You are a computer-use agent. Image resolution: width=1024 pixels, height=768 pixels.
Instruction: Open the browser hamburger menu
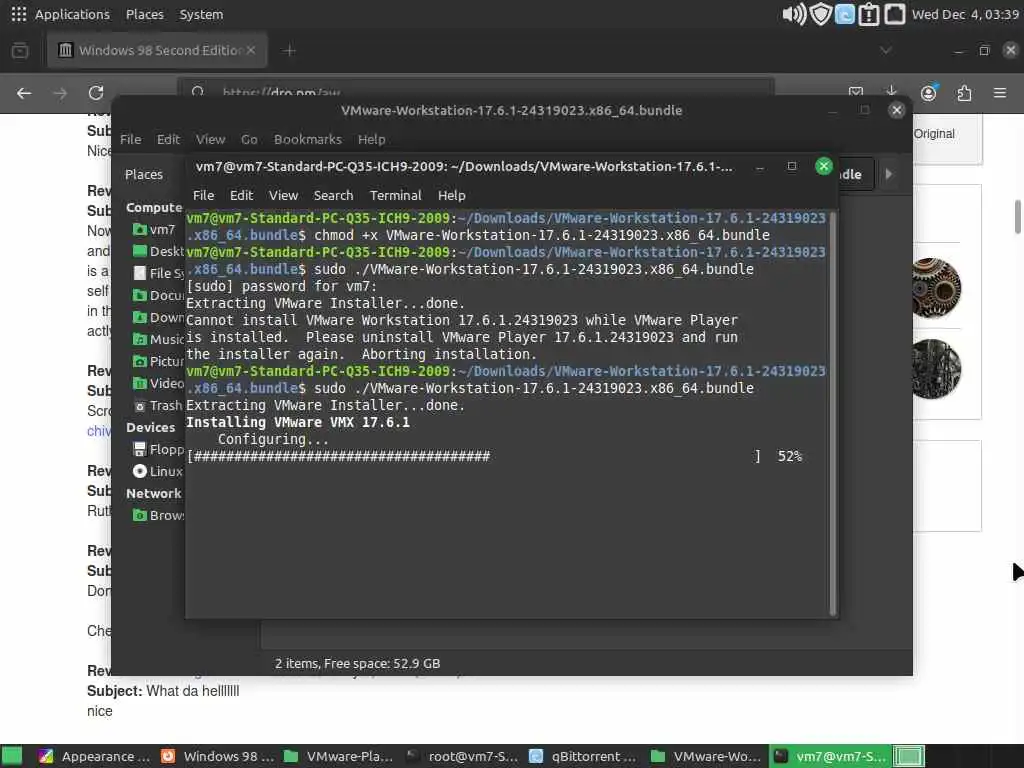(x=1000, y=93)
